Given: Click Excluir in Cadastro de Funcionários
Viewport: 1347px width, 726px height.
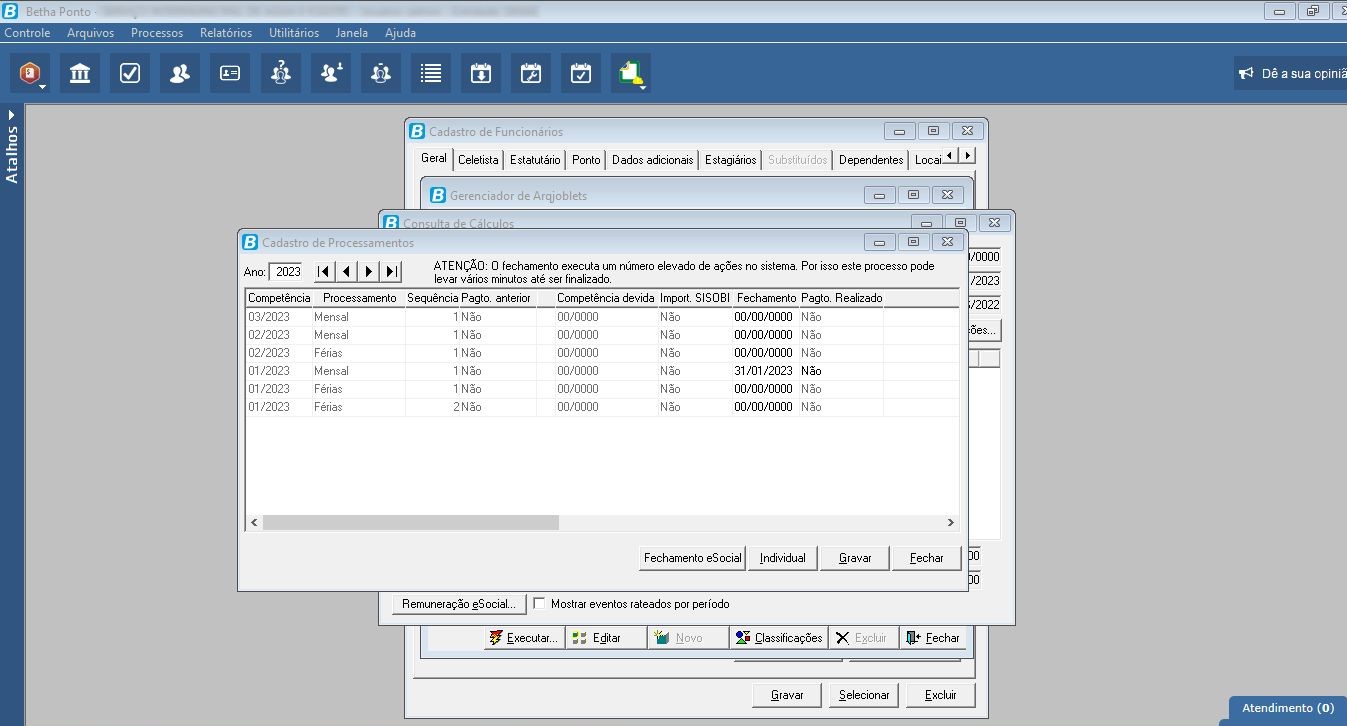Looking at the screenshot, I should [x=940, y=695].
